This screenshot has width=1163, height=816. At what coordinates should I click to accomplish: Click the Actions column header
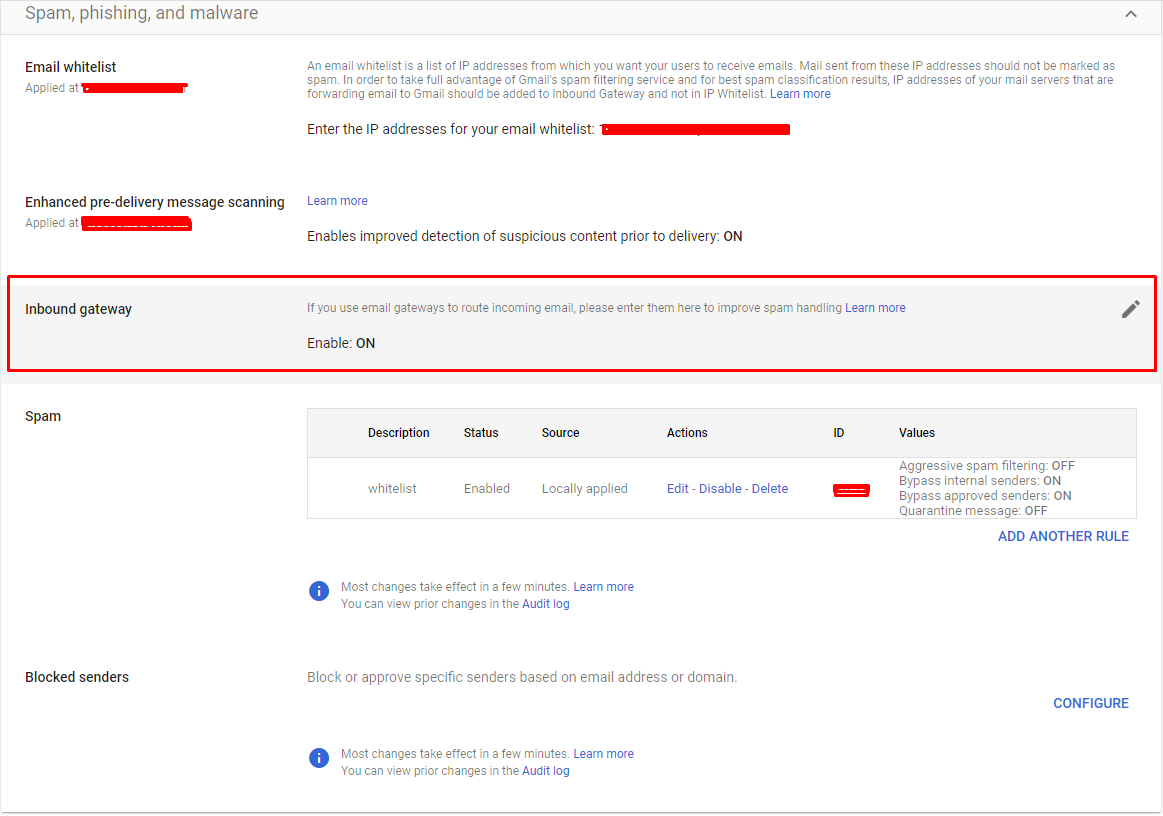click(687, 432)
